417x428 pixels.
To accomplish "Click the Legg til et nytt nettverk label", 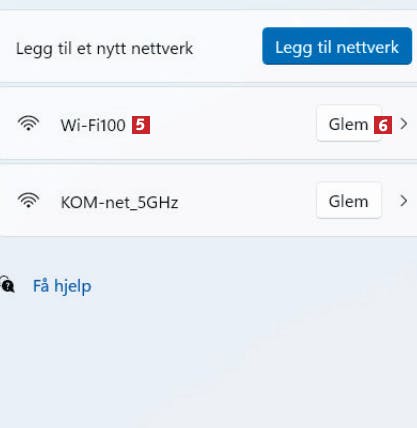I will point(104,49).
